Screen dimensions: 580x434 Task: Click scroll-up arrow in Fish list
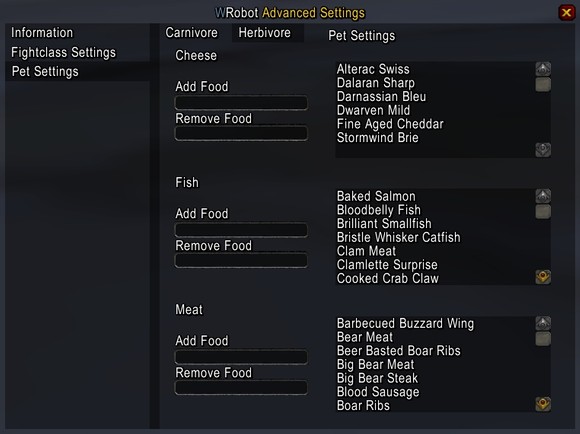point(543,196)
